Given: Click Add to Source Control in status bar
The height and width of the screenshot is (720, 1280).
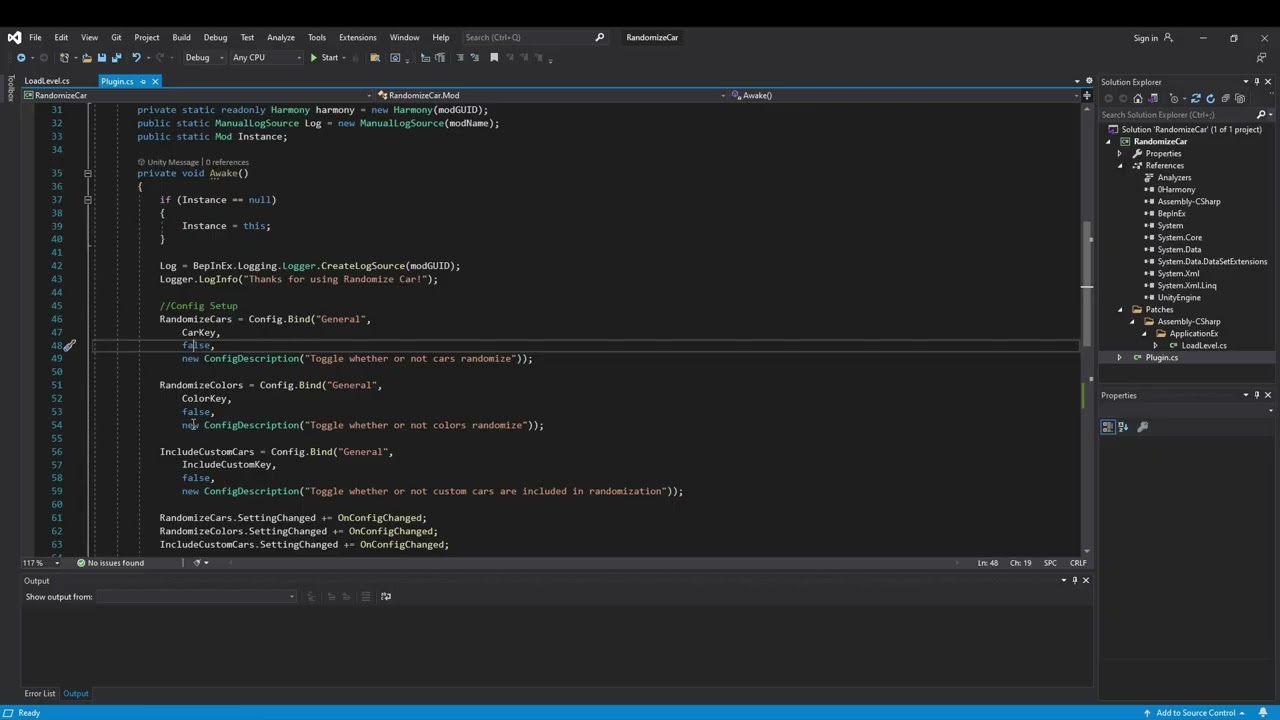Looking at the screenshot, I should click(1195, 713).
